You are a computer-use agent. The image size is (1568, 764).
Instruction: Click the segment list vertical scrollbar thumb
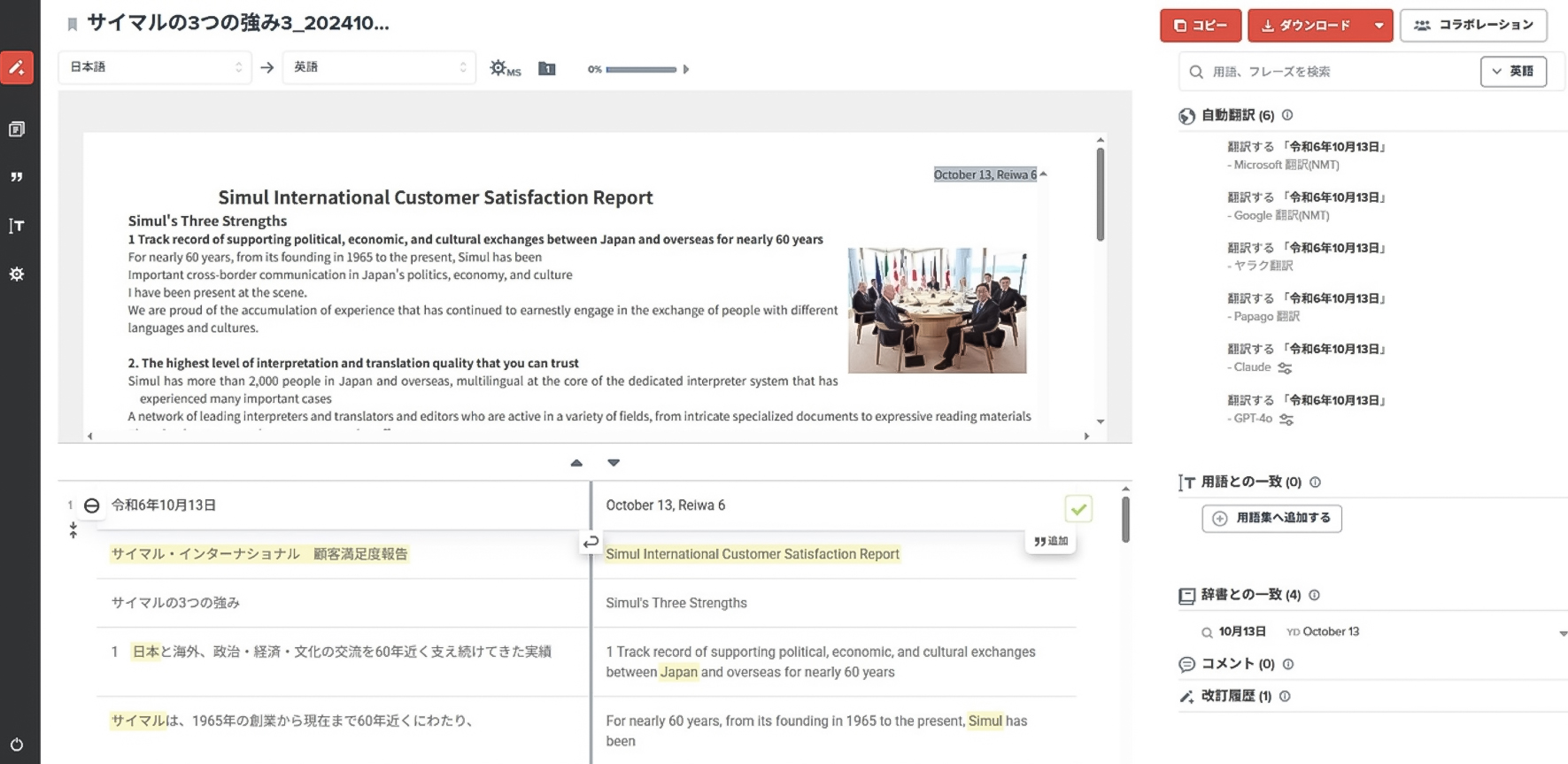point(1125,520)
